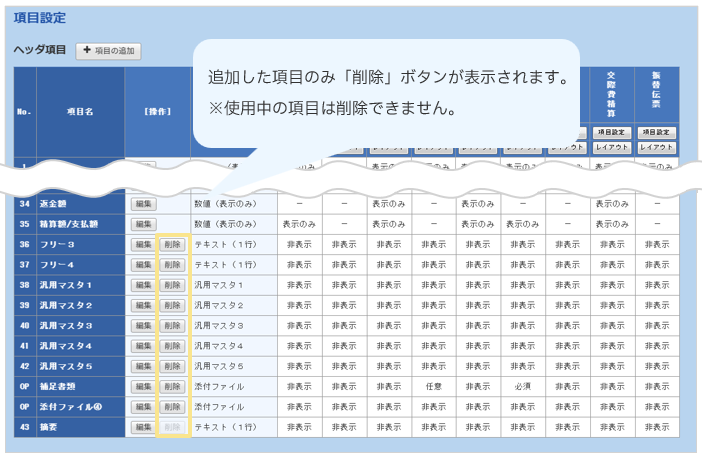This screenshot has width=702, height=456.
Task: Click 数値（表示のみ） in 精算額/支払額 row
Action: 225,224
